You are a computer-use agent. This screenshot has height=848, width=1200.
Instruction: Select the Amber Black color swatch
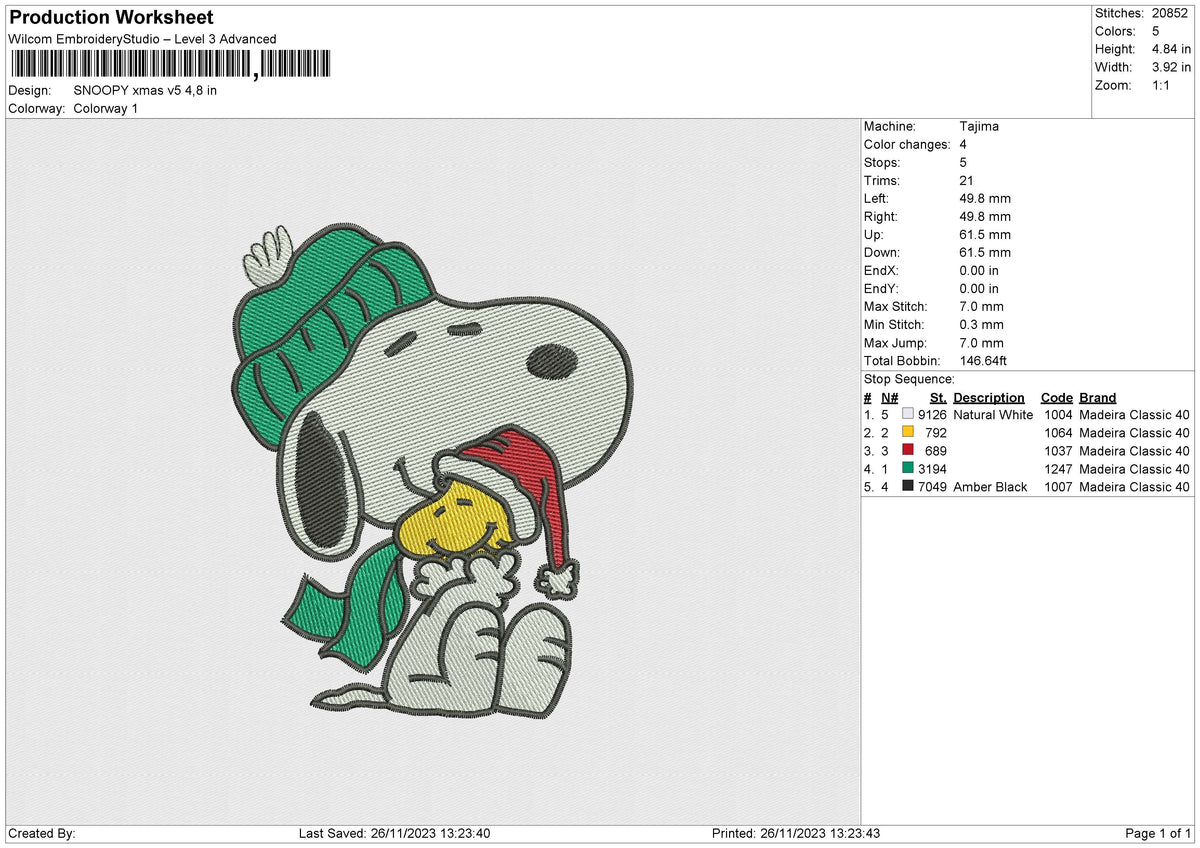[908, 487]
